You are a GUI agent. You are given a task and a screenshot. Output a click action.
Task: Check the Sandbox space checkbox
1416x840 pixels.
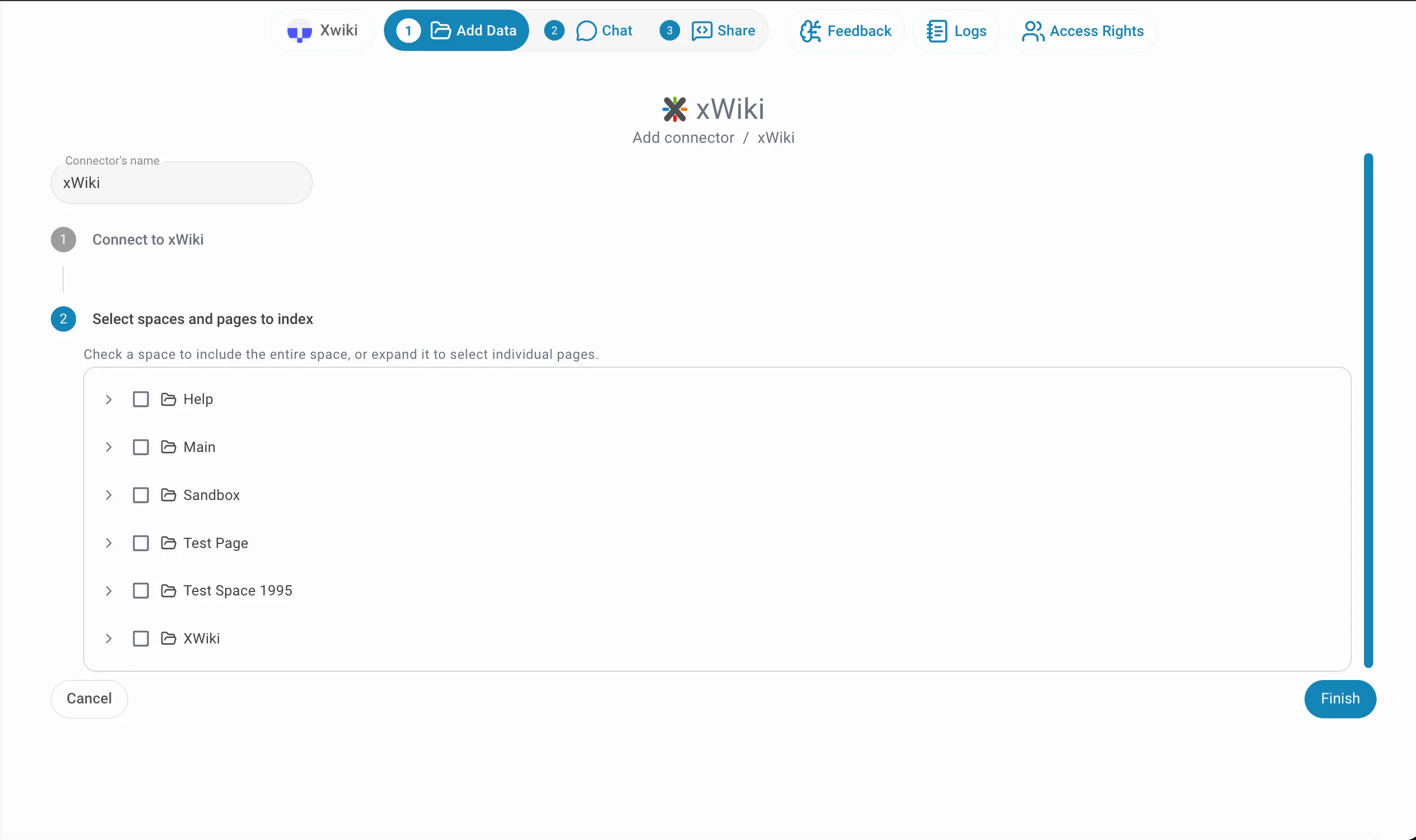coord(141,495)
